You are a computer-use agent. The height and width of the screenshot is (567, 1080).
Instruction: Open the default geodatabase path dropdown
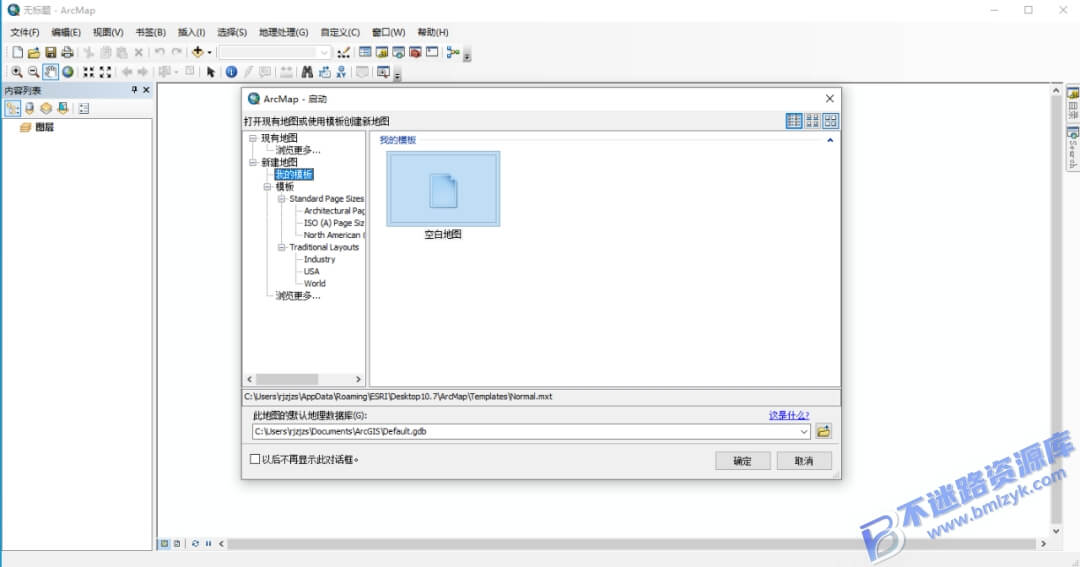803,431
